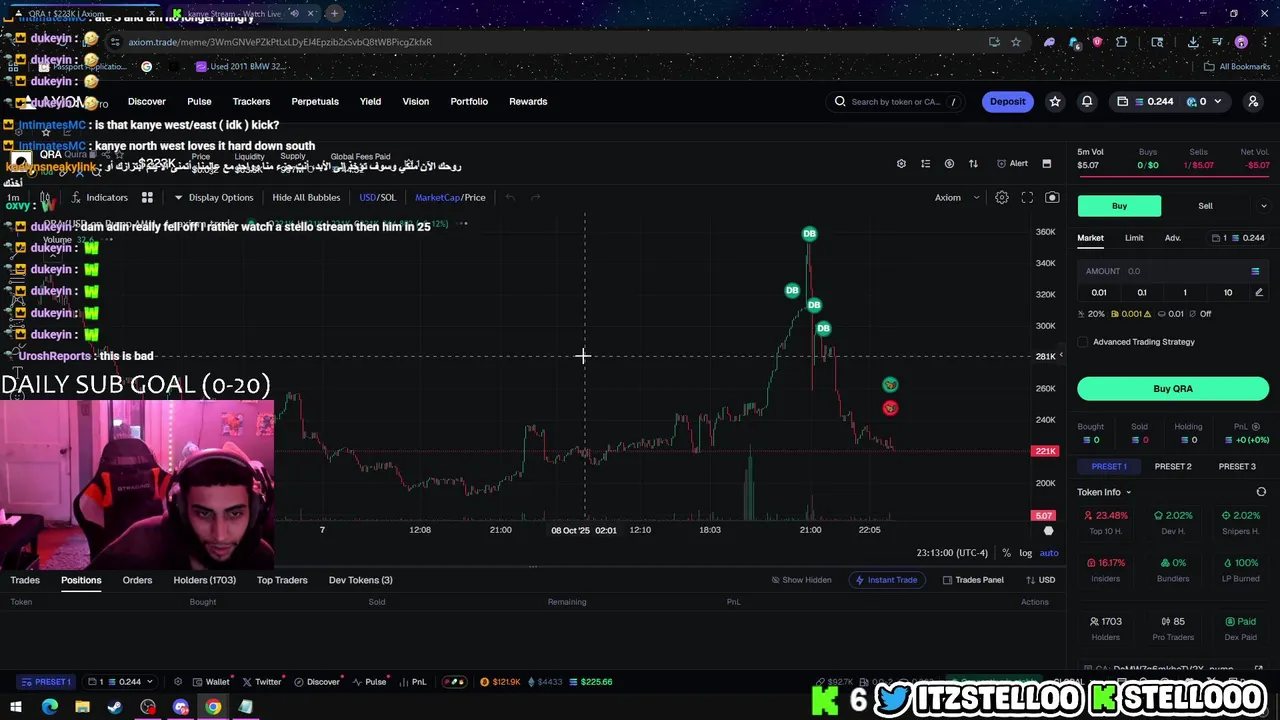The height and width of the screenshot is (720, 1280).
Task: Toggle percent scale on chart
Action: pyautogui.click(x=1007, y=553)
